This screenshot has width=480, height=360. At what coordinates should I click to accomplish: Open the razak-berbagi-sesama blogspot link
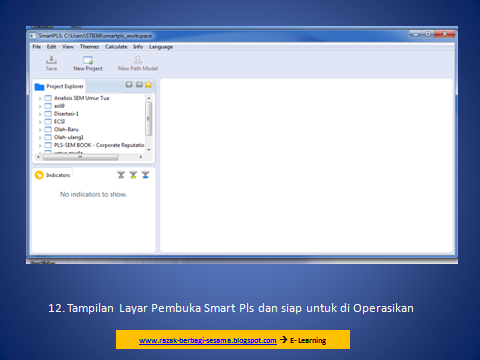[x=208, y=340]
